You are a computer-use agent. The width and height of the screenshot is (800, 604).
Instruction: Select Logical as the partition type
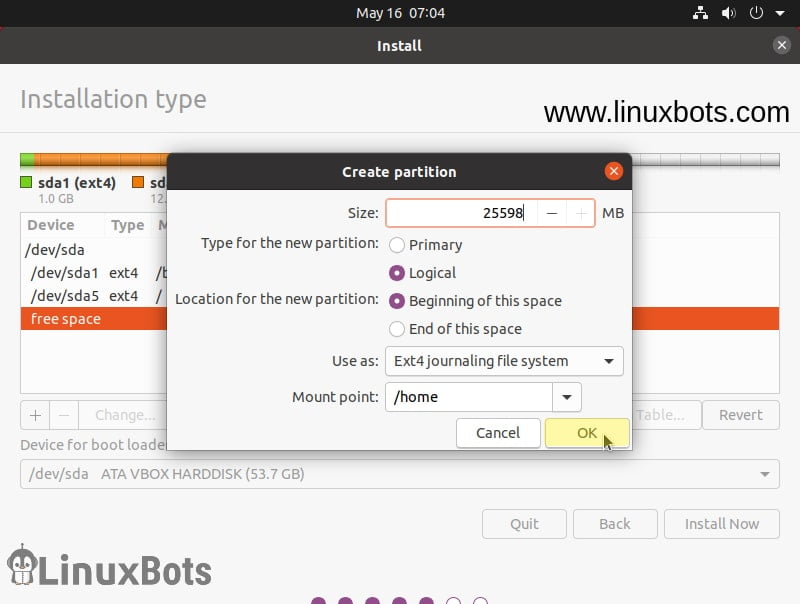399,272
